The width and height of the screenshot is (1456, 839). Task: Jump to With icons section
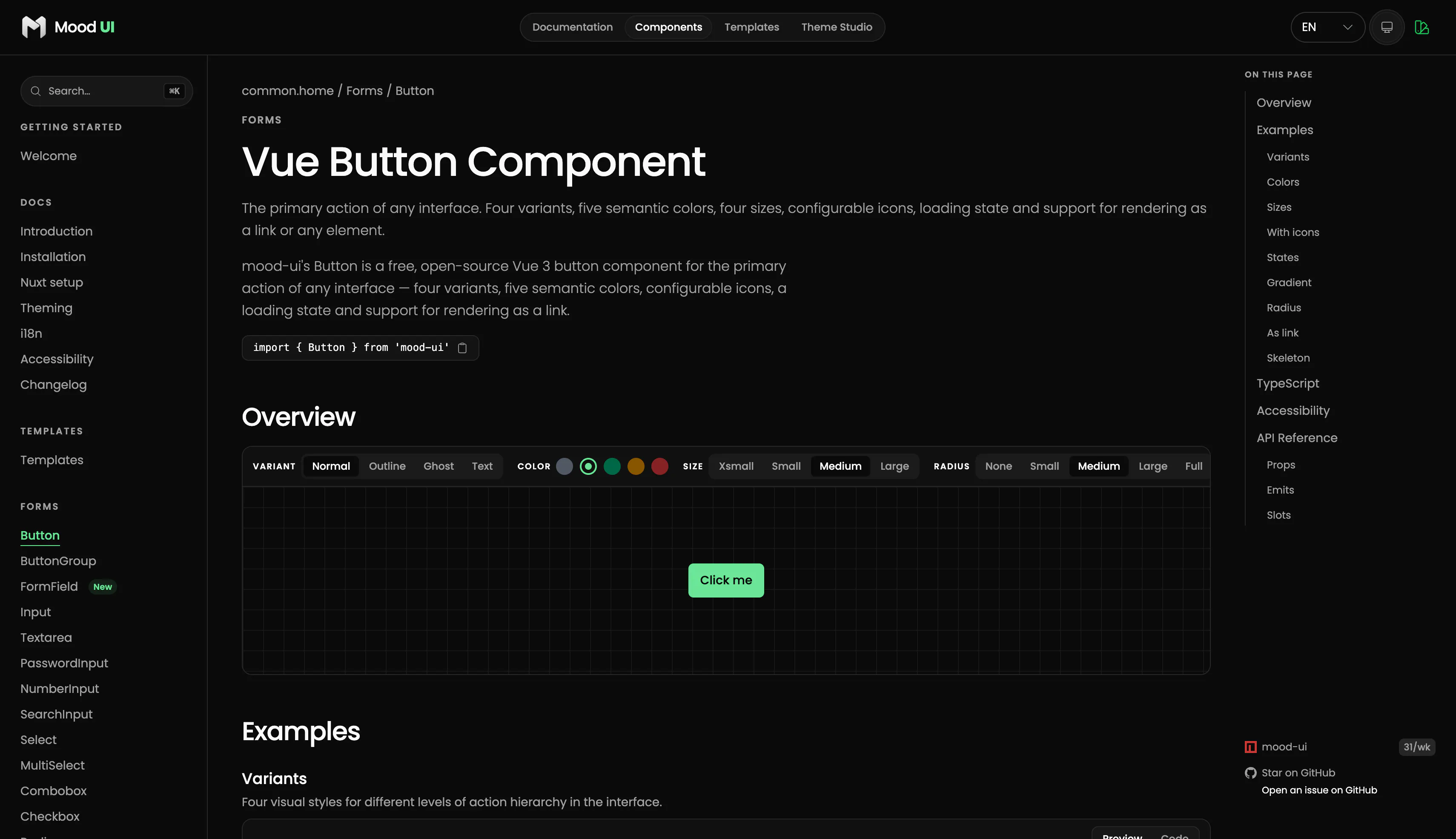point(1293,232)
